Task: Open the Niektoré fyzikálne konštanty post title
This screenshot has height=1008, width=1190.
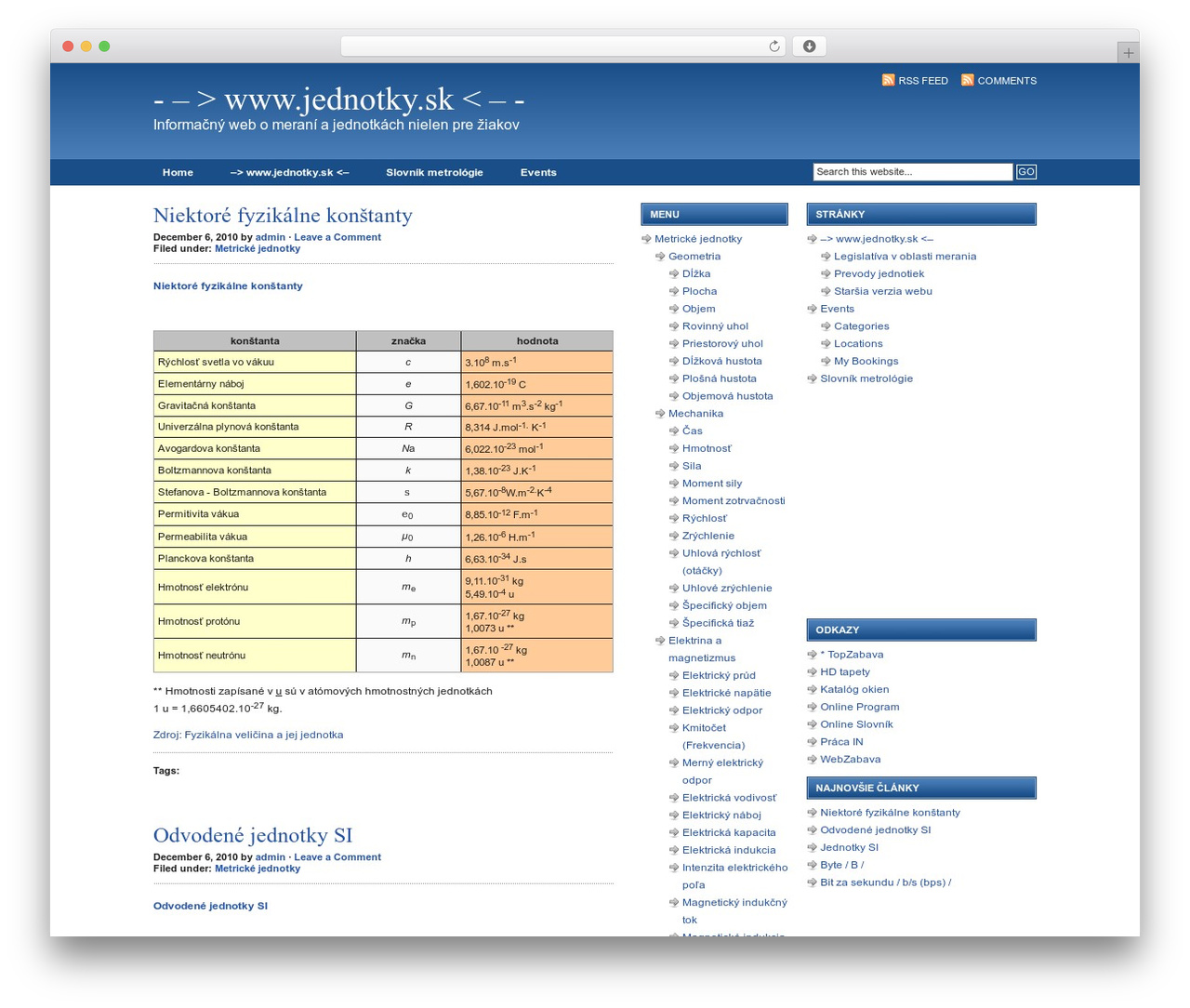Action: click(x=283, y=216)
